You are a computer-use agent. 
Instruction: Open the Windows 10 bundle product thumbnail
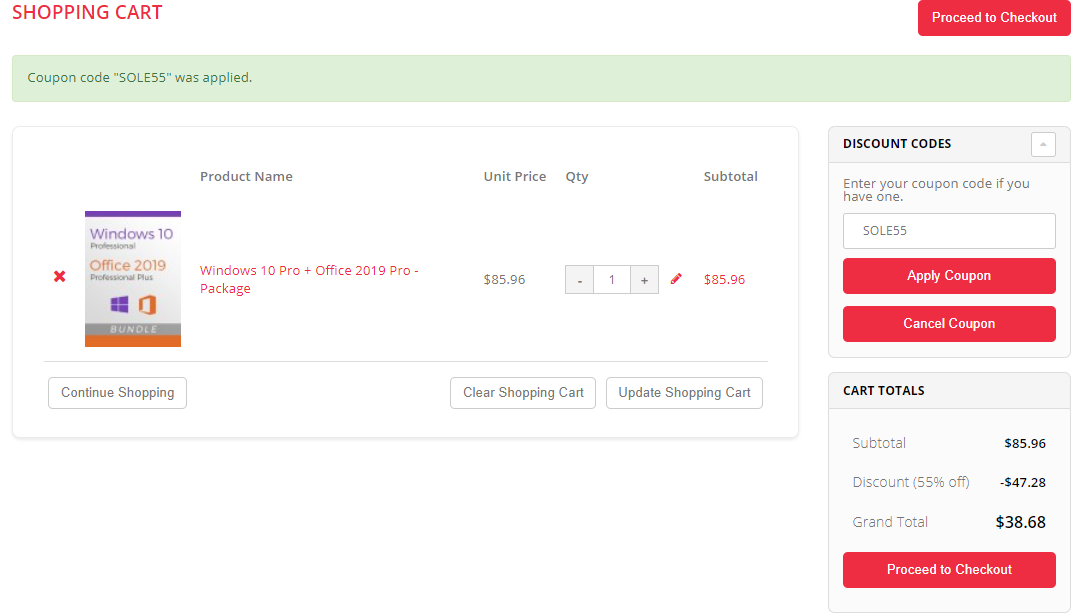pos(133,279)
